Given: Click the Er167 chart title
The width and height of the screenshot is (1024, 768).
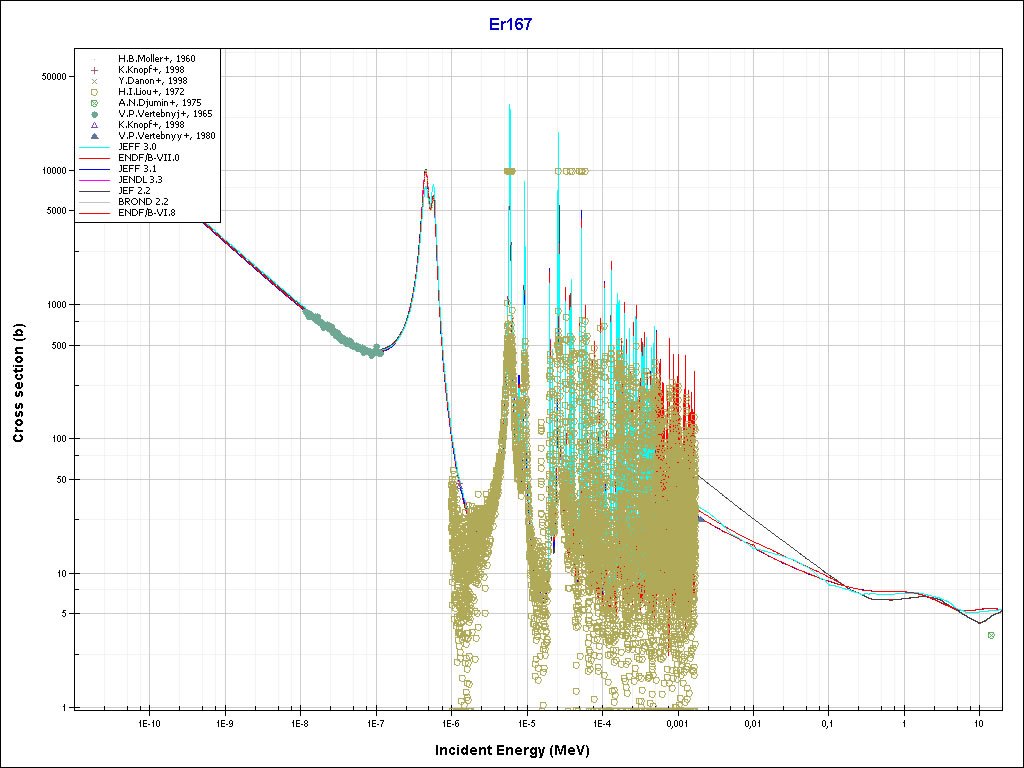Looking at the screenshot, I should (512, 25).
